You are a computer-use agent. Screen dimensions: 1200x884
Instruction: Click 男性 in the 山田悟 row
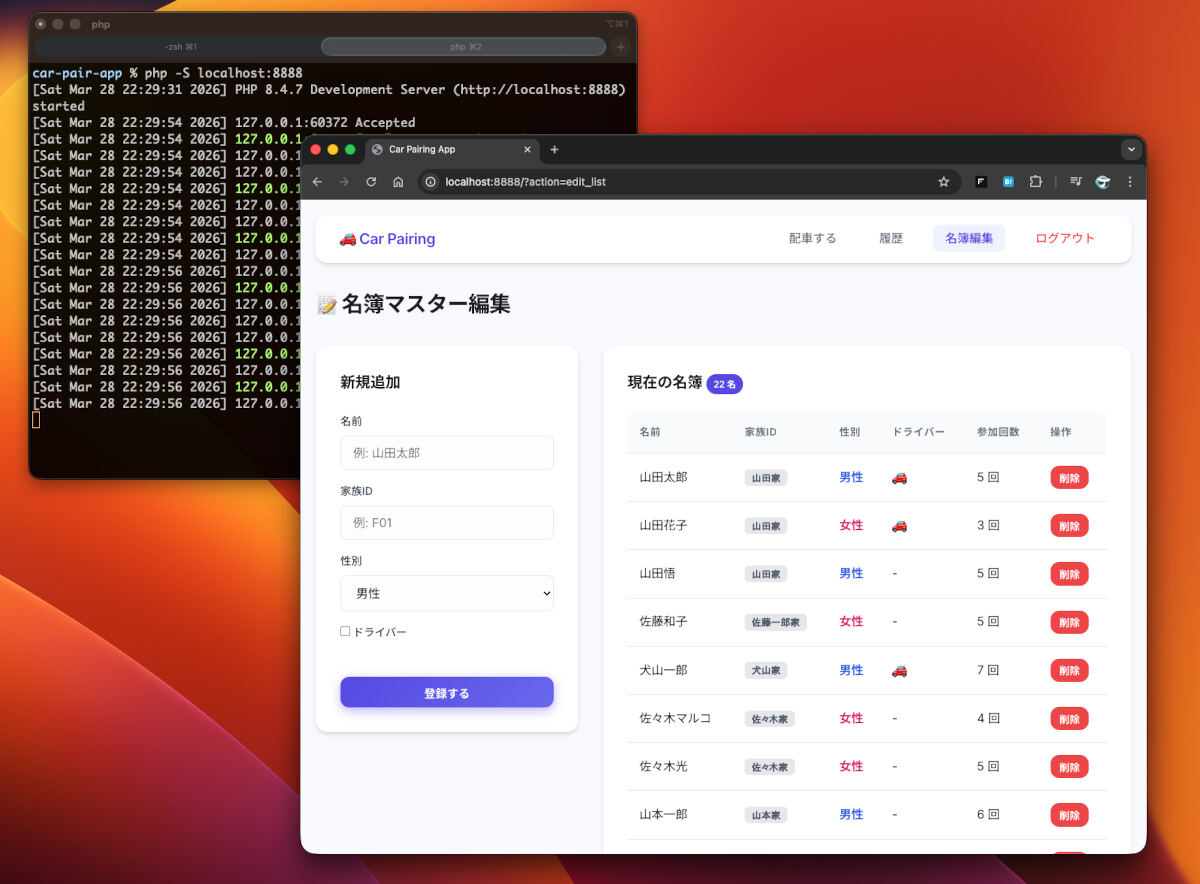(851, 574)
